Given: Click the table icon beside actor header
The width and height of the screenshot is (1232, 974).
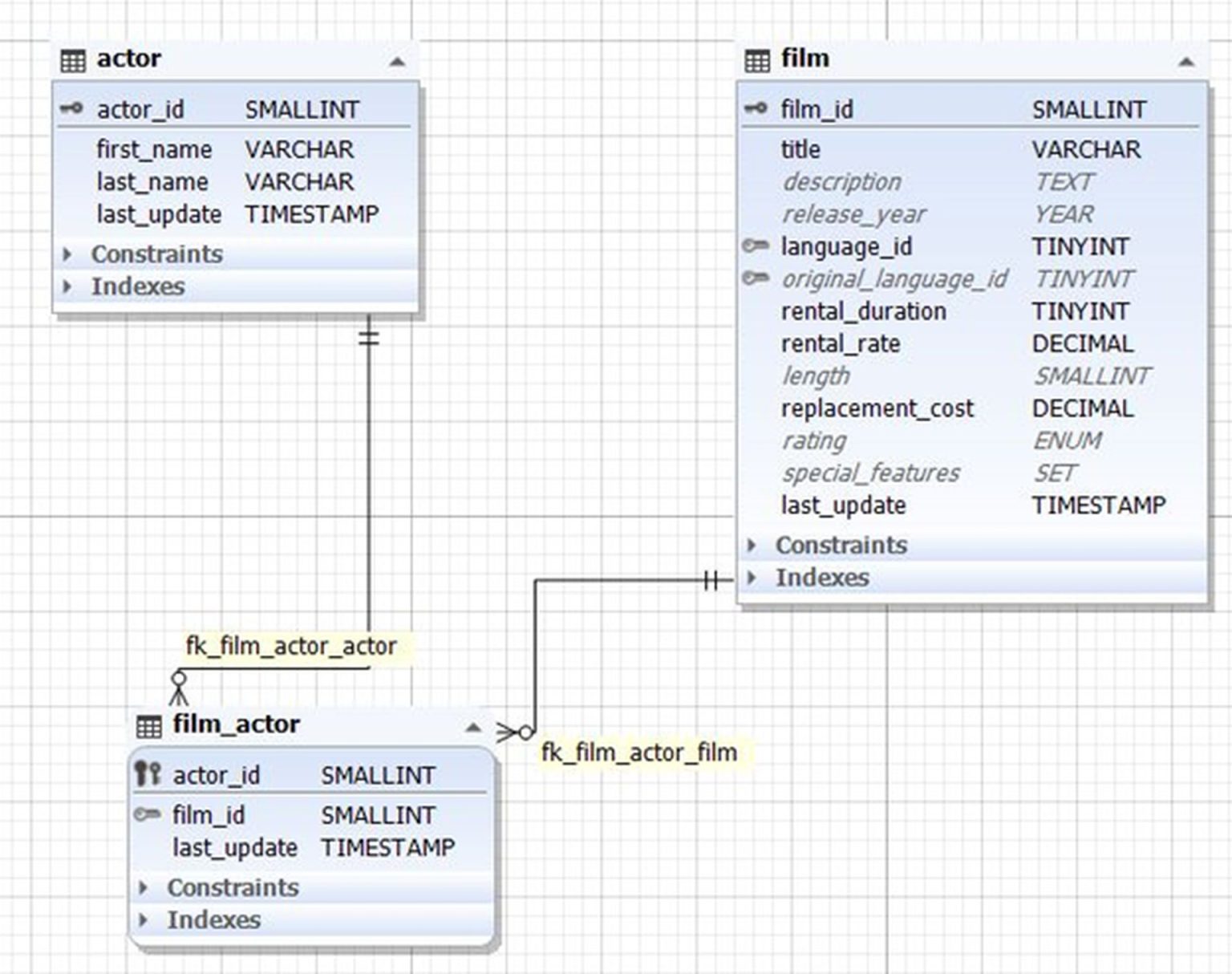Looking at the screenshot, I should tap(73, 59).
